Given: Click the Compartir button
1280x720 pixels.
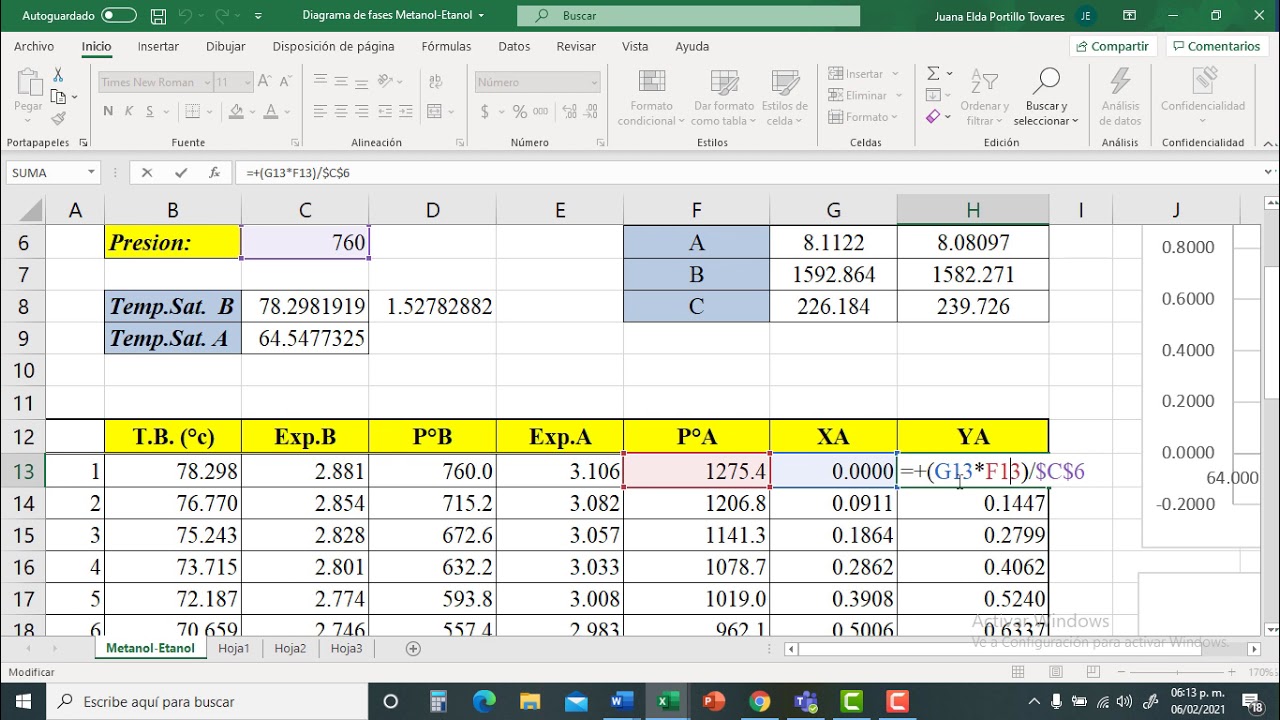Looking at the screenshot, I should click(1112, 46).
